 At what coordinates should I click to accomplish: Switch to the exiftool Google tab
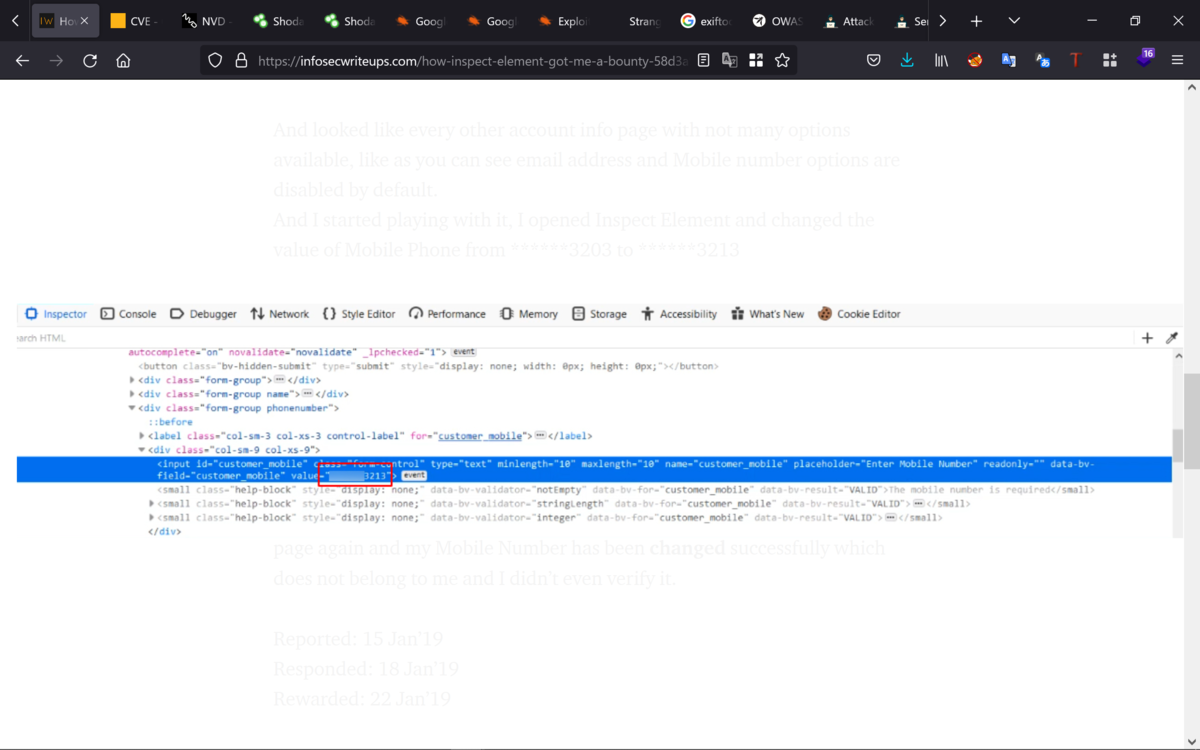(x=707, y=21)
